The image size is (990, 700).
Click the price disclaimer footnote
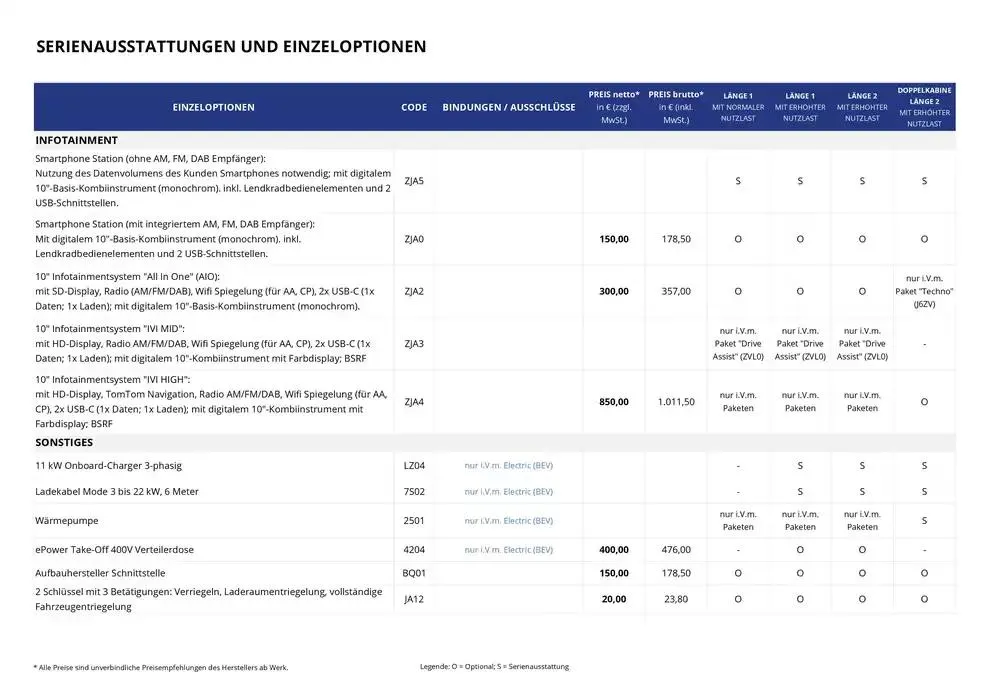(x=167, y=667)
